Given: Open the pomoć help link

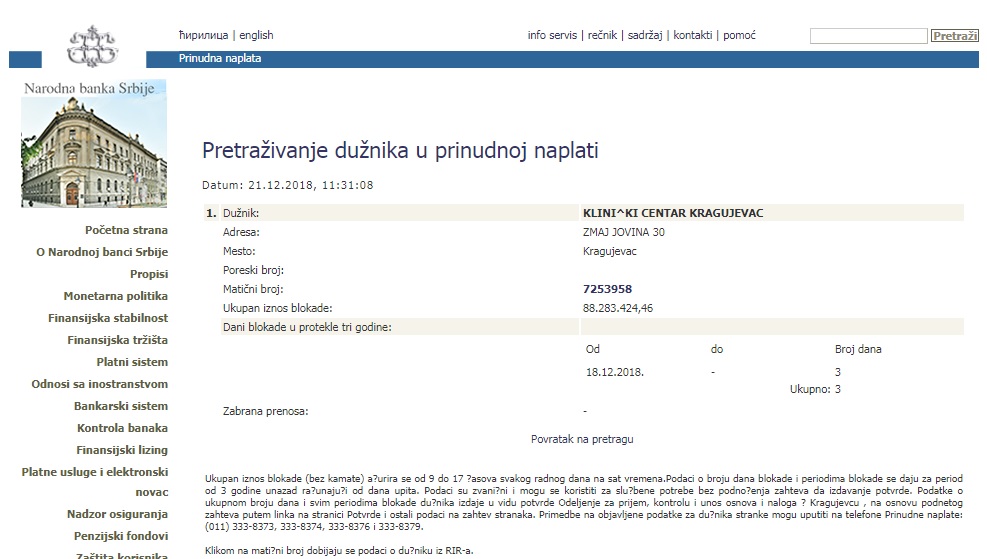Looking at the screenshot, I should 739,35.
